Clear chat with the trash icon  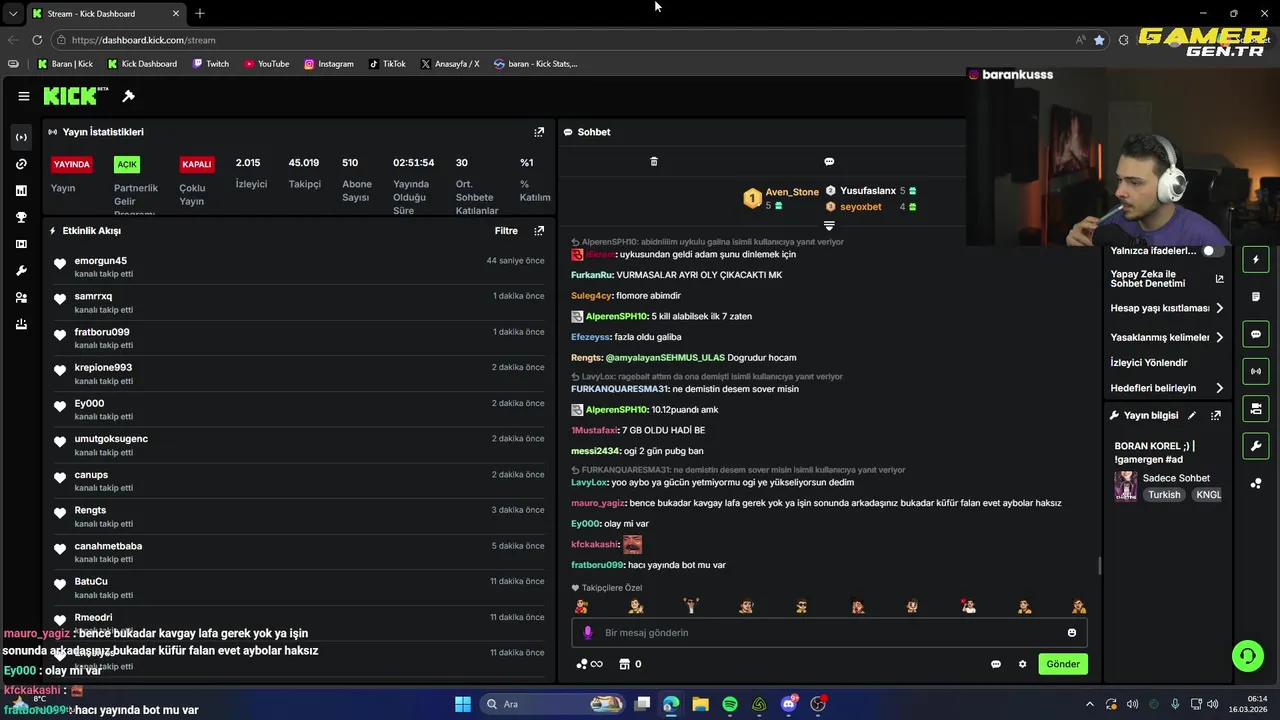(654, 161)
